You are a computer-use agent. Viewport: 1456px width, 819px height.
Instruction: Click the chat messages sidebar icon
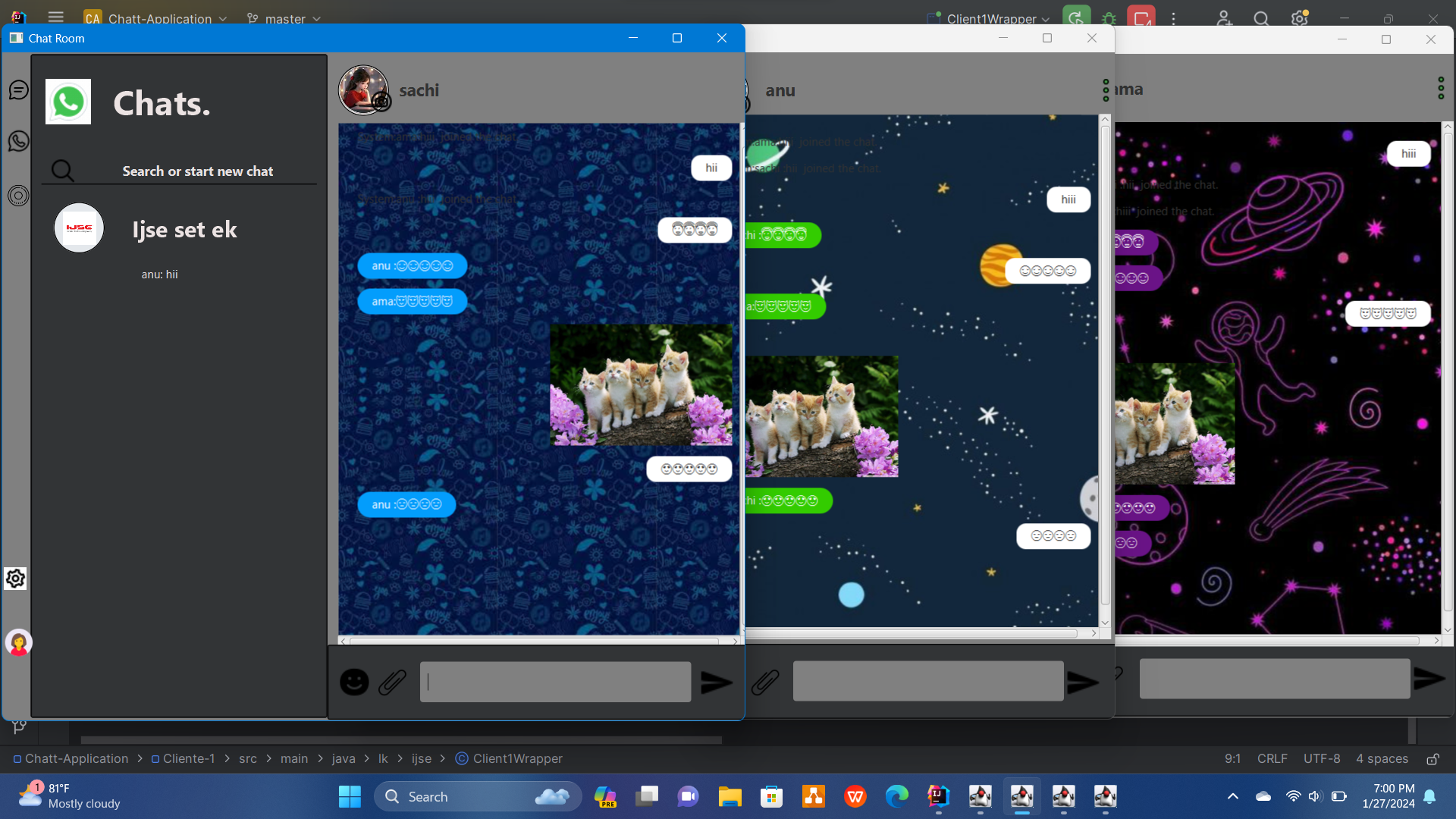pos(18,90)
